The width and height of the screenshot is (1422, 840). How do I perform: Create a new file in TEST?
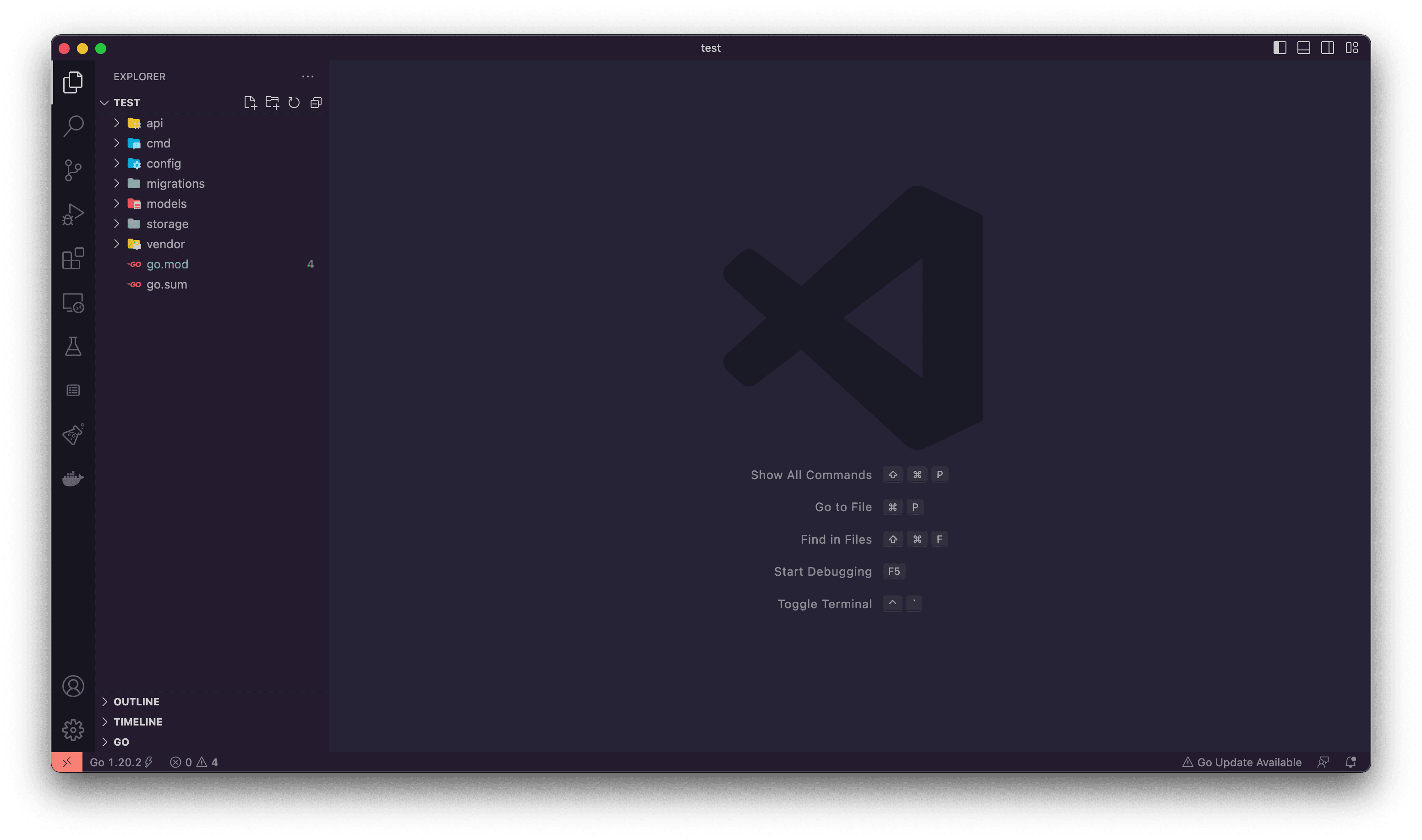pos(250,103)
